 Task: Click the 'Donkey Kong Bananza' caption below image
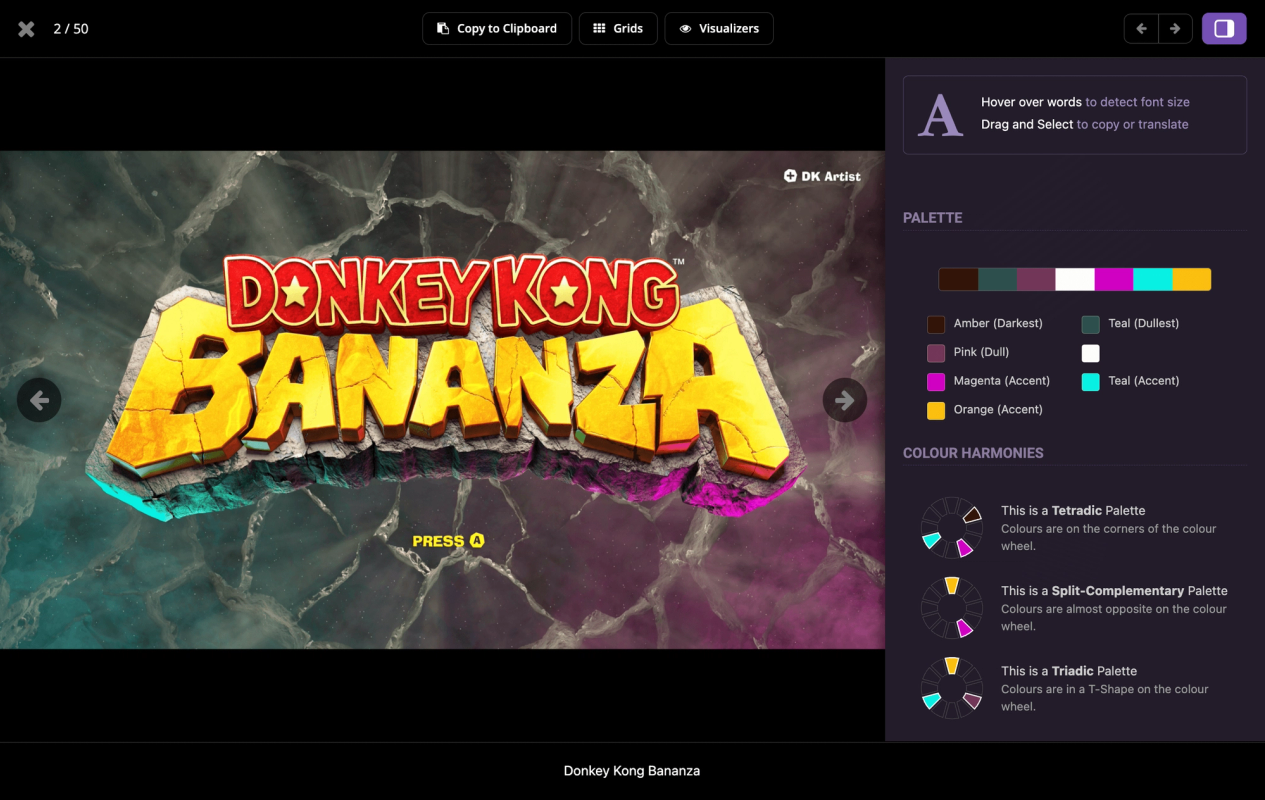pos(632,771)
